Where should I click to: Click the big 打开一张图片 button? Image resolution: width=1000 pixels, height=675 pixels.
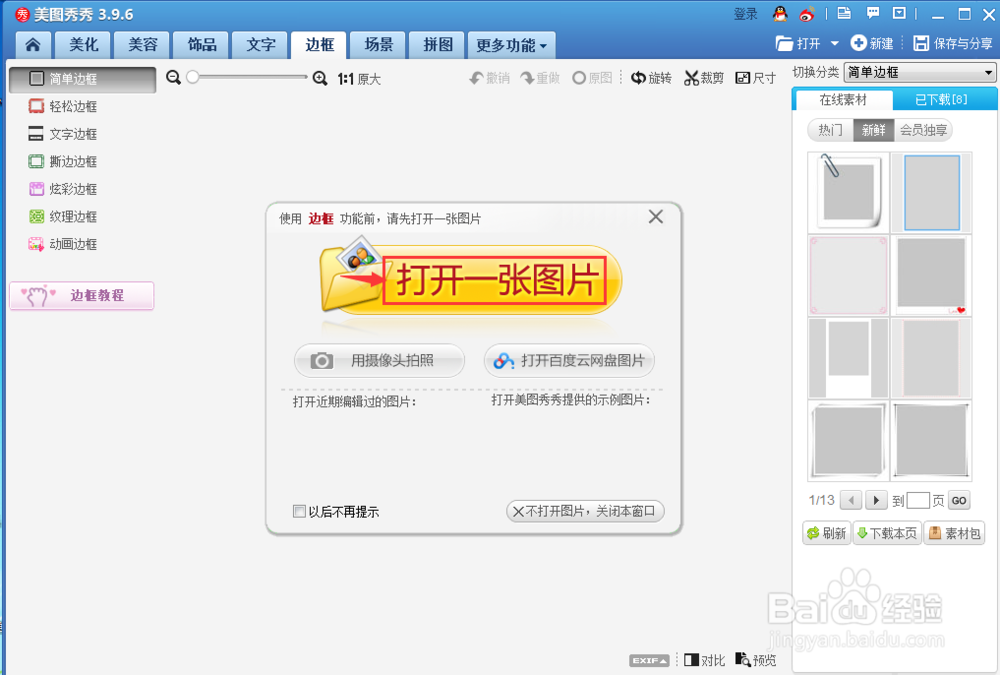470,280
